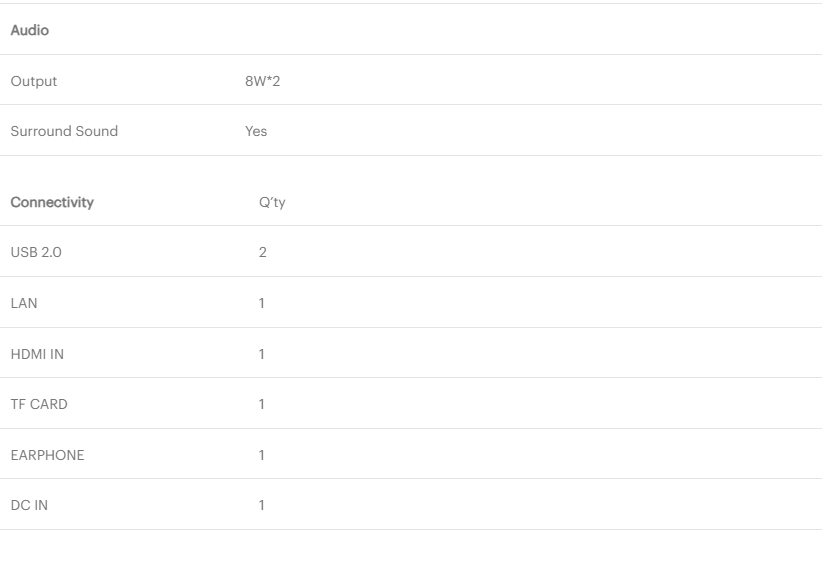Click the DC IN row label
Screen dimensions: 822x563
pos(29,505)
